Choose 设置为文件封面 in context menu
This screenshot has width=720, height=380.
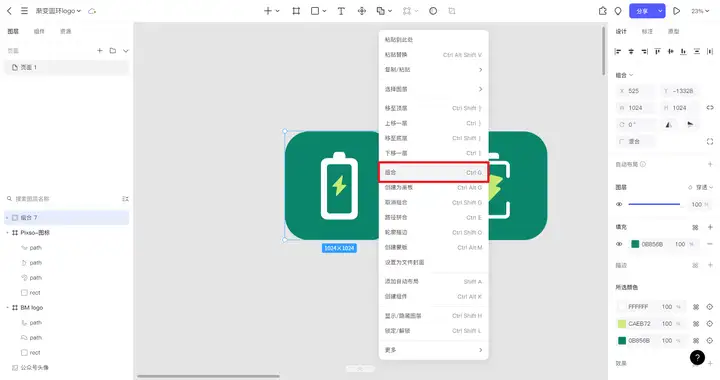click(x=433, y=262)
